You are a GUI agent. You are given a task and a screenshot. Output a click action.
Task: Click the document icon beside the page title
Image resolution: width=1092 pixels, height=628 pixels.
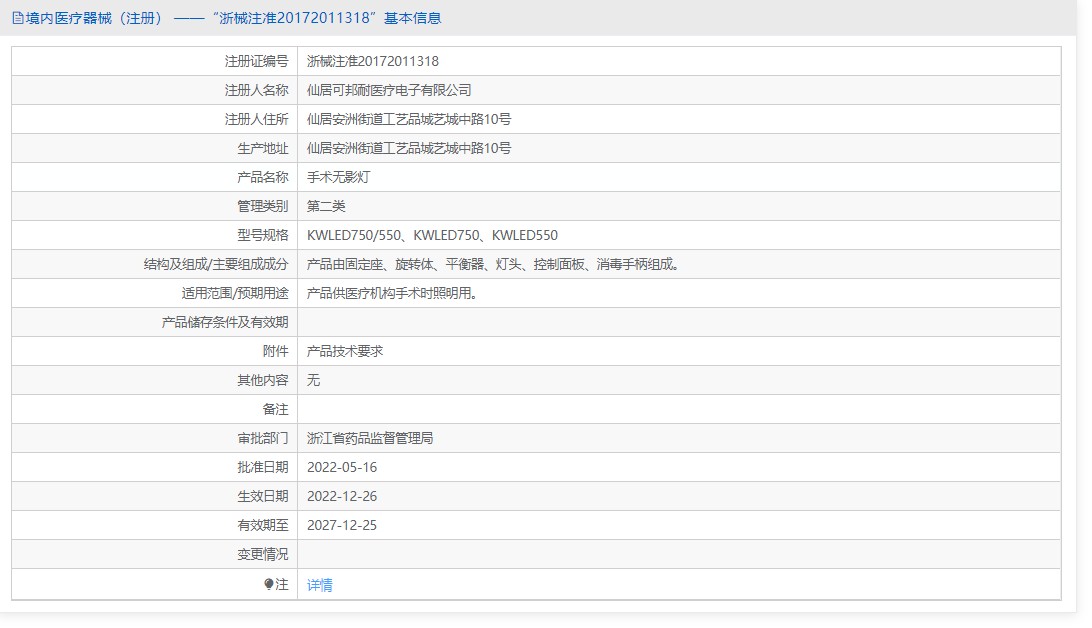pyautogui.click(x=17, y=18)
